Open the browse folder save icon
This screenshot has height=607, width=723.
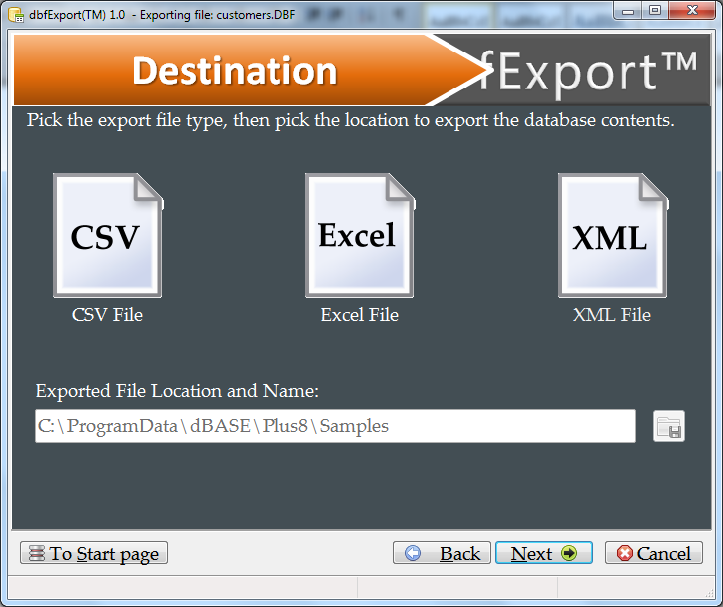pos(669,426)
